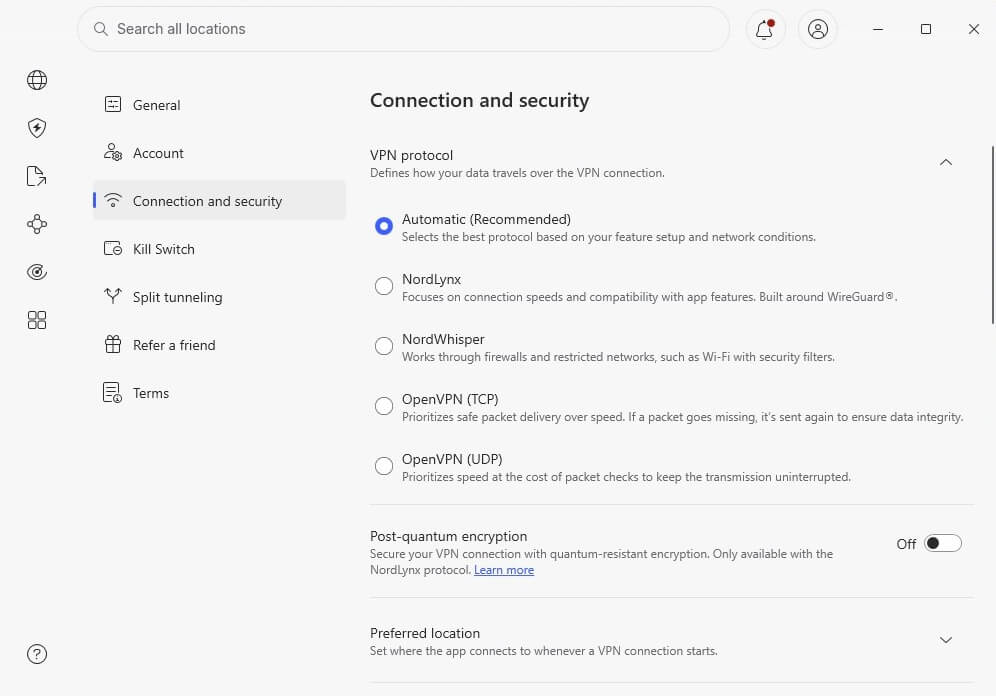Open notifications bell icon
Screen dimensions: 996x696
click(765, 29)
